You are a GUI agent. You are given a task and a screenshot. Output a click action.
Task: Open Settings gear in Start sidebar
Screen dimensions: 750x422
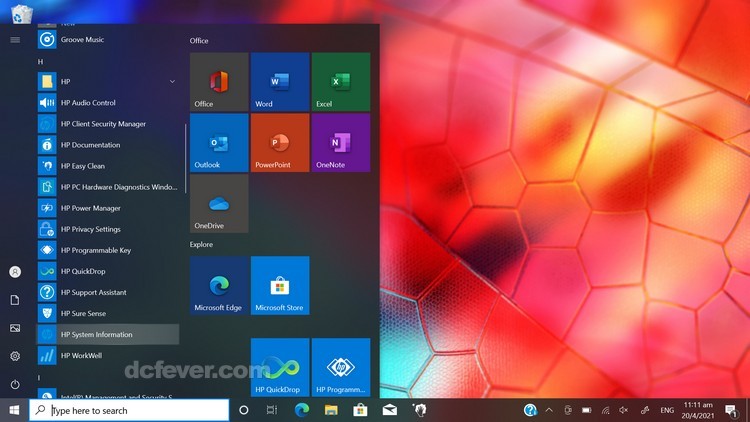15,356
